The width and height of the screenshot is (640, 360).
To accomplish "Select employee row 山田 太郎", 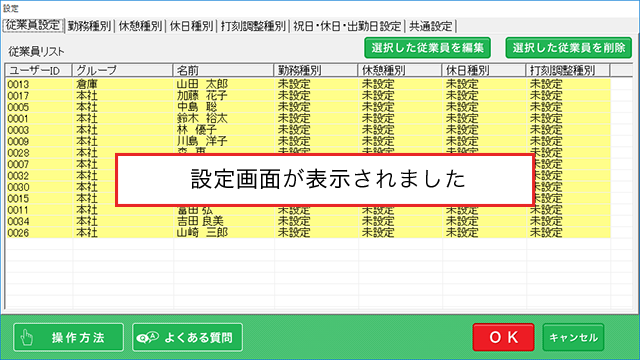I will pyautogui.click(x=308, y=84).
